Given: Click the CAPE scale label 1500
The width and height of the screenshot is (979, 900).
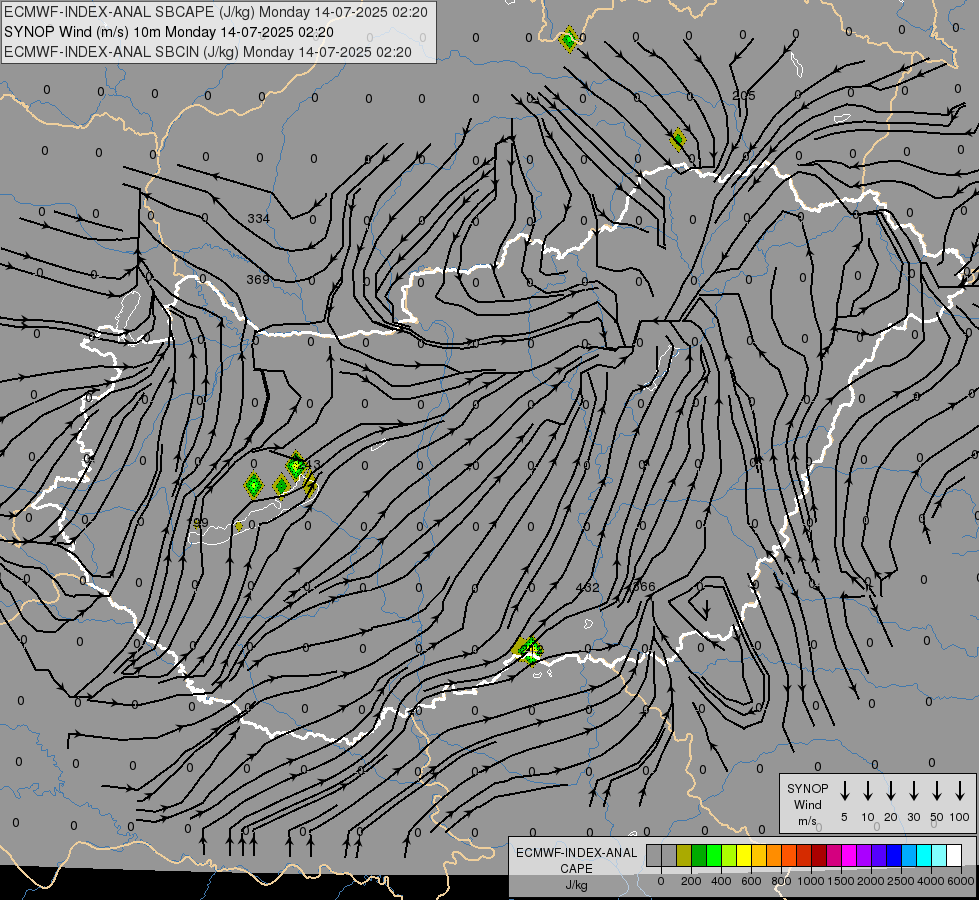Looking at the screenshot, I should pyautogui.click(x=841, y=881).
